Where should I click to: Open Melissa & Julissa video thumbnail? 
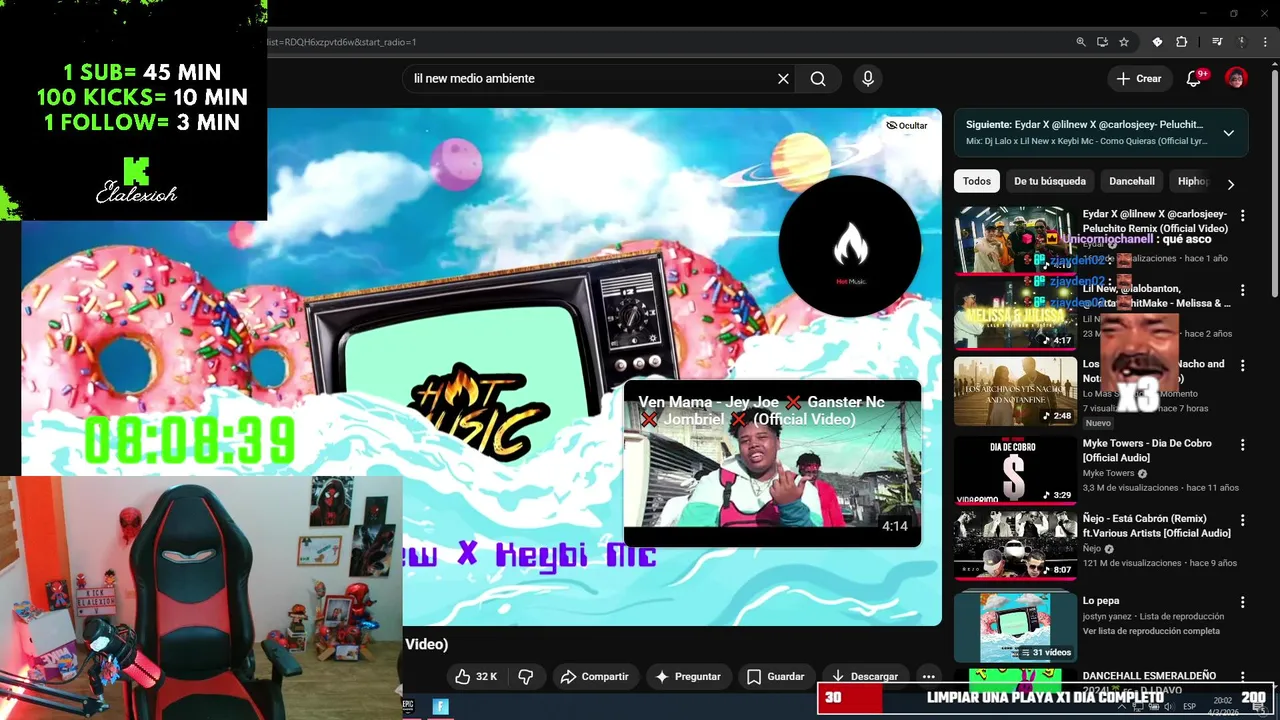1015,316
